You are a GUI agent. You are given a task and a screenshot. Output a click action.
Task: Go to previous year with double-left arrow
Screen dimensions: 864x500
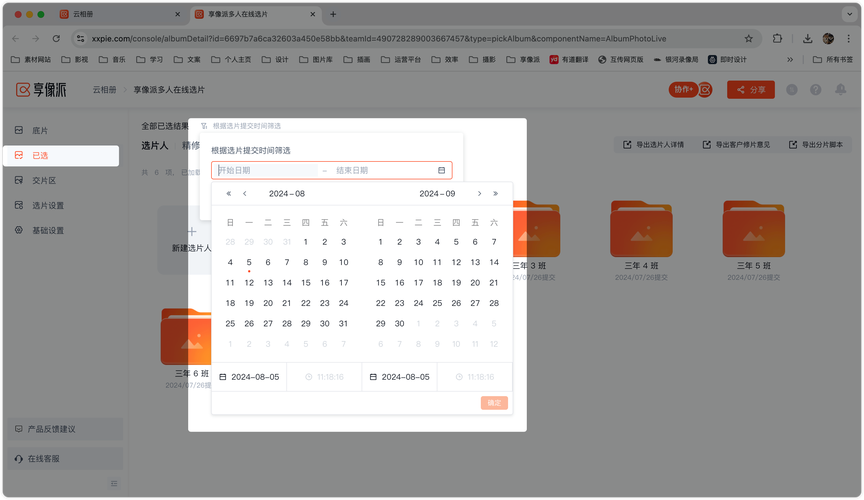(x=229, y=194)
